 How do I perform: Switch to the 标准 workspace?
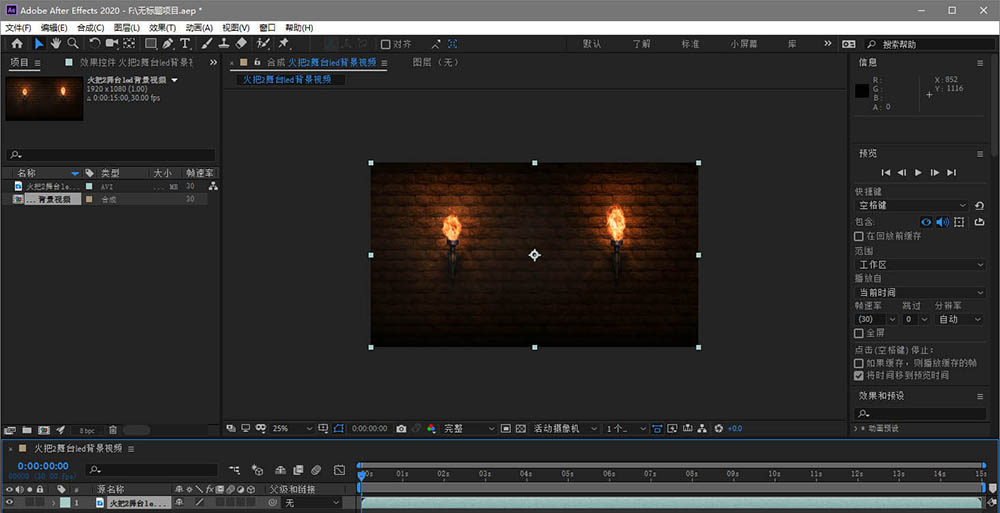click(690, 44)
